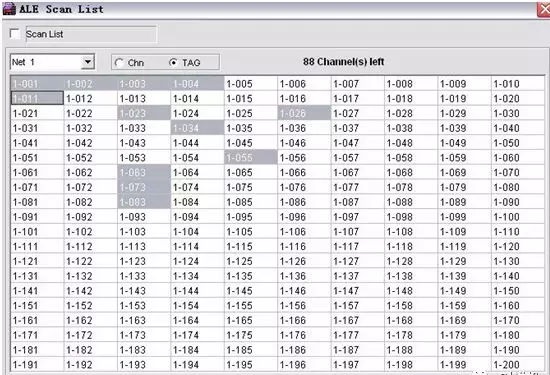The width and height of the screenshot is (550, 375).
Task: Toggle highlighted channel 1-055
Action: (251, 157)
